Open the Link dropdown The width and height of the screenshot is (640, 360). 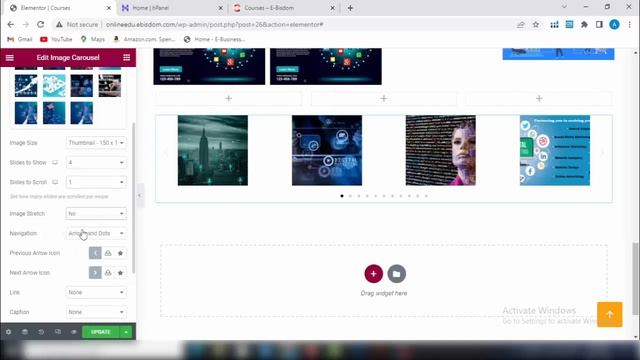click(x=96, y=292)
